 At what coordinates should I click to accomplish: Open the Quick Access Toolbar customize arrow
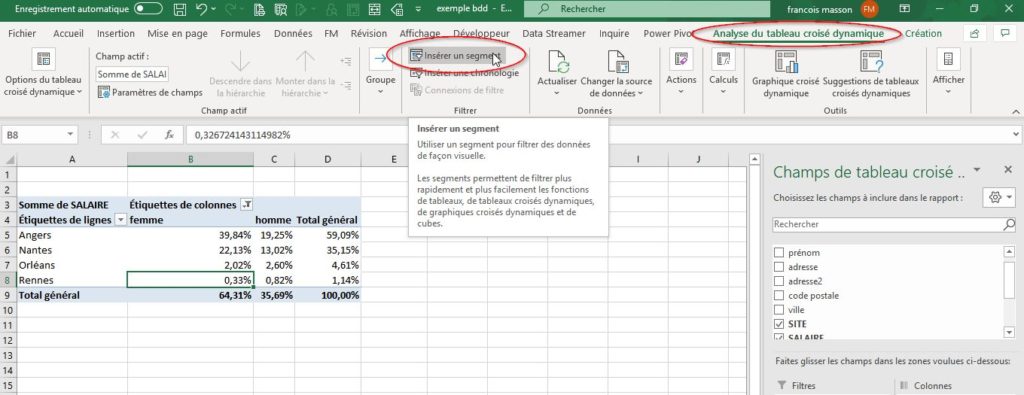[x=418, y=9]
